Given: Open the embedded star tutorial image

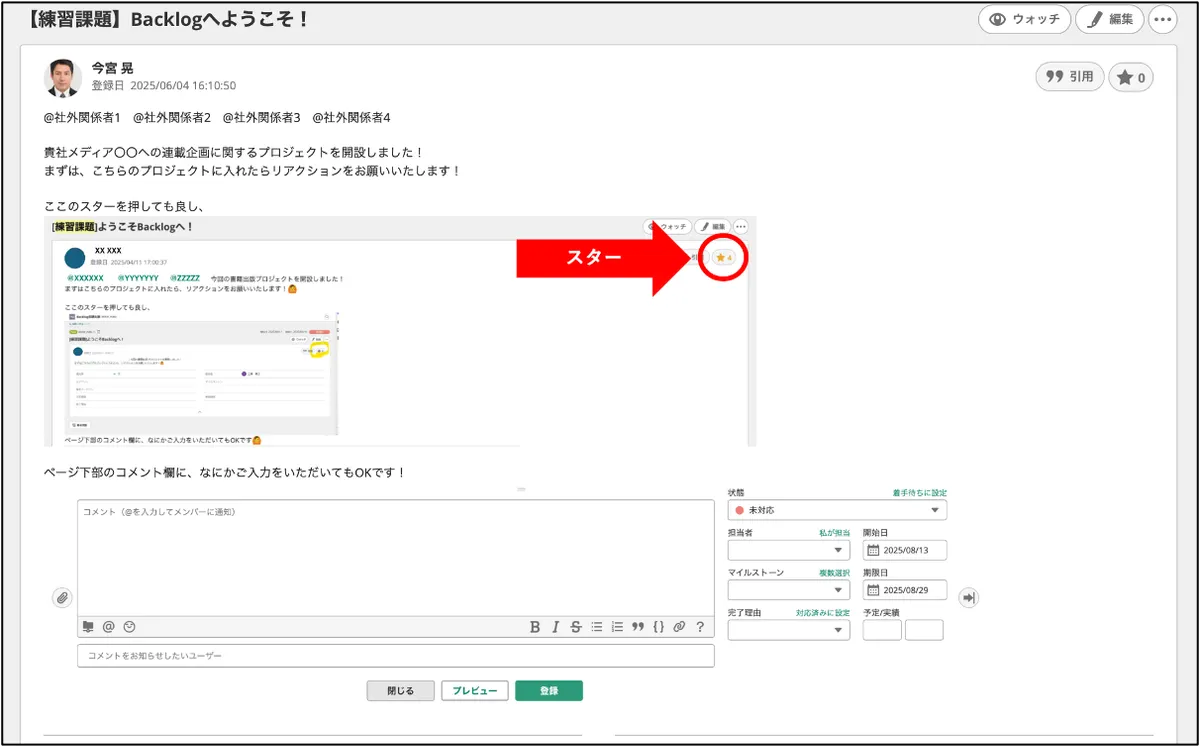Looking at the screenshot, I should (x=400, y=331).
